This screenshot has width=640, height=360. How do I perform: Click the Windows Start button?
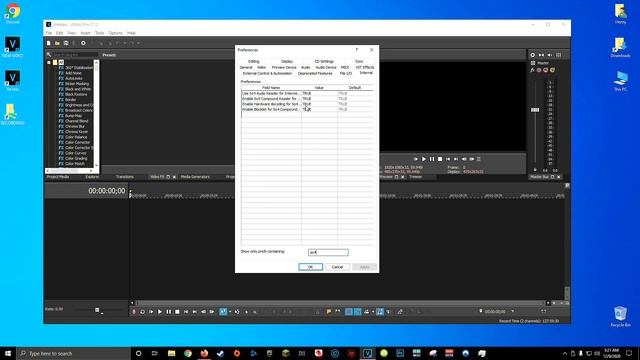coord(8,353)
